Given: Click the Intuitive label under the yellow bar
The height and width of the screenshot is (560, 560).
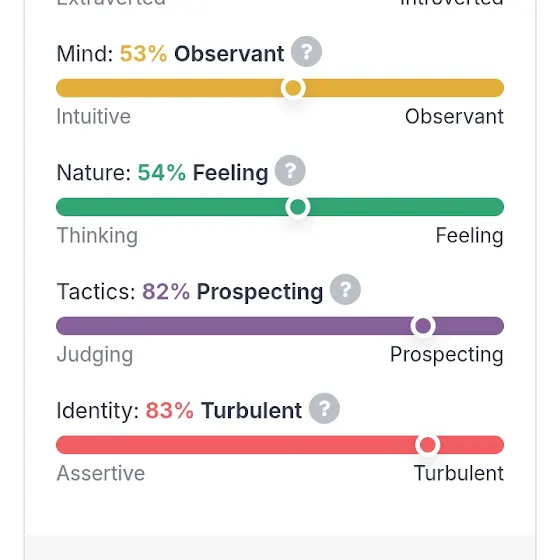Looking at the screenshot, I should point(94,116).
